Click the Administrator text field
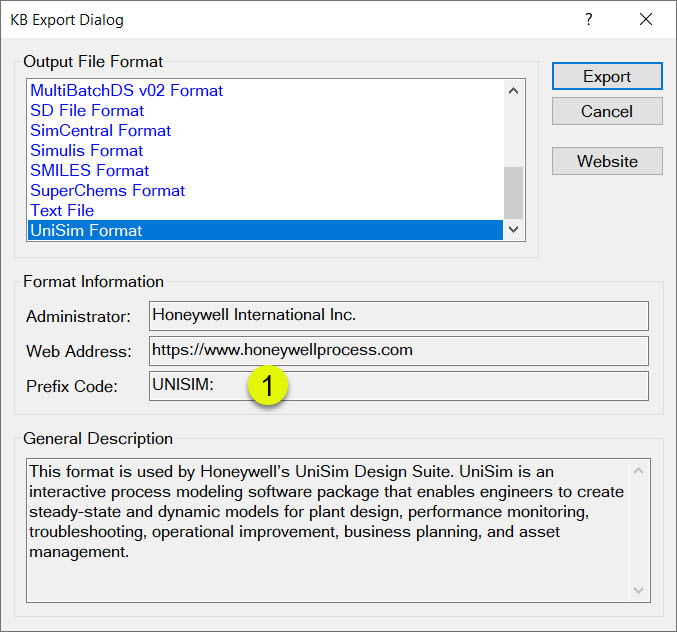This screenshot has height=632, width=677. pos(398,316)
